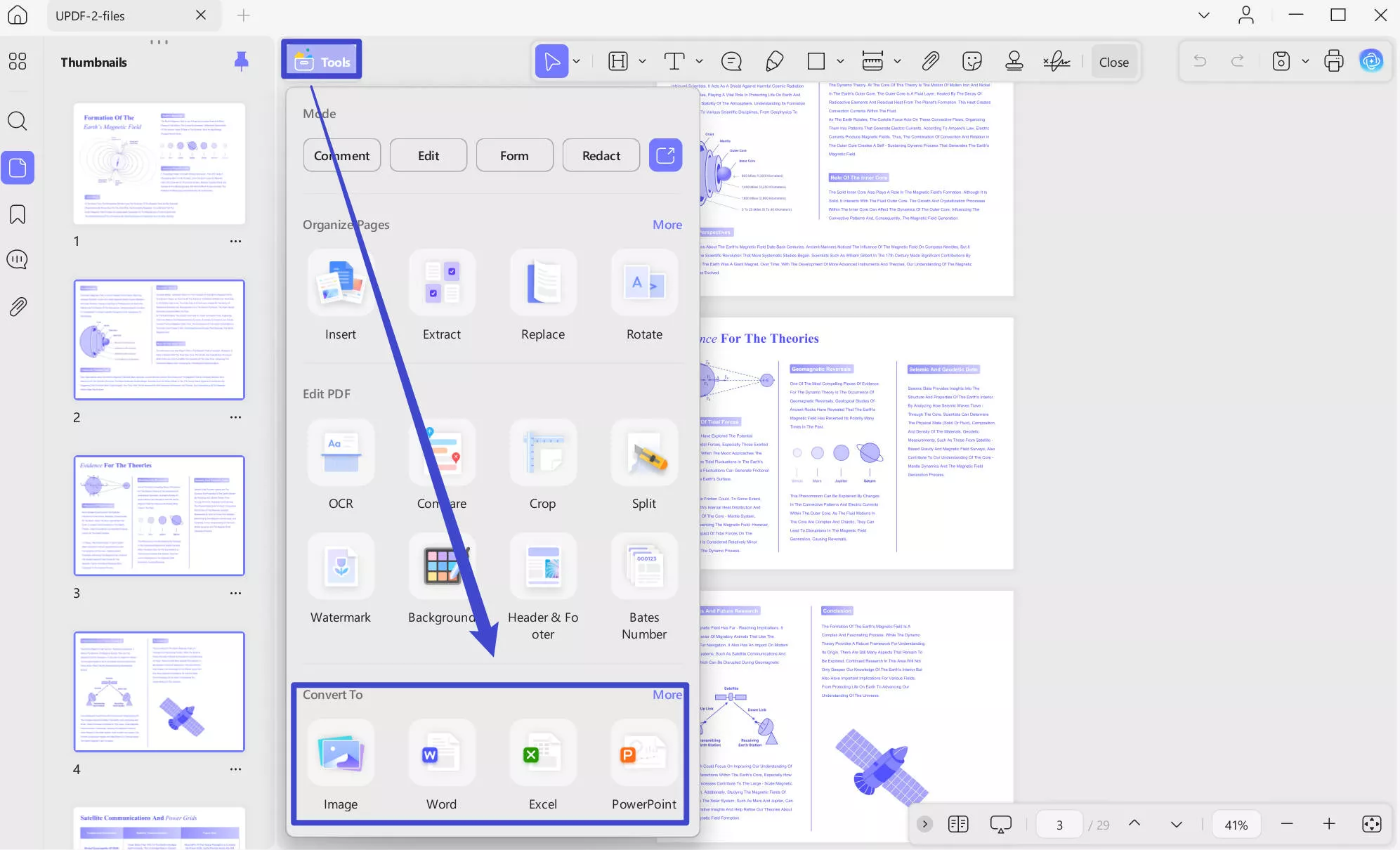Choose Convert to Word icon

pyautogui.click(x=441, y=753)
